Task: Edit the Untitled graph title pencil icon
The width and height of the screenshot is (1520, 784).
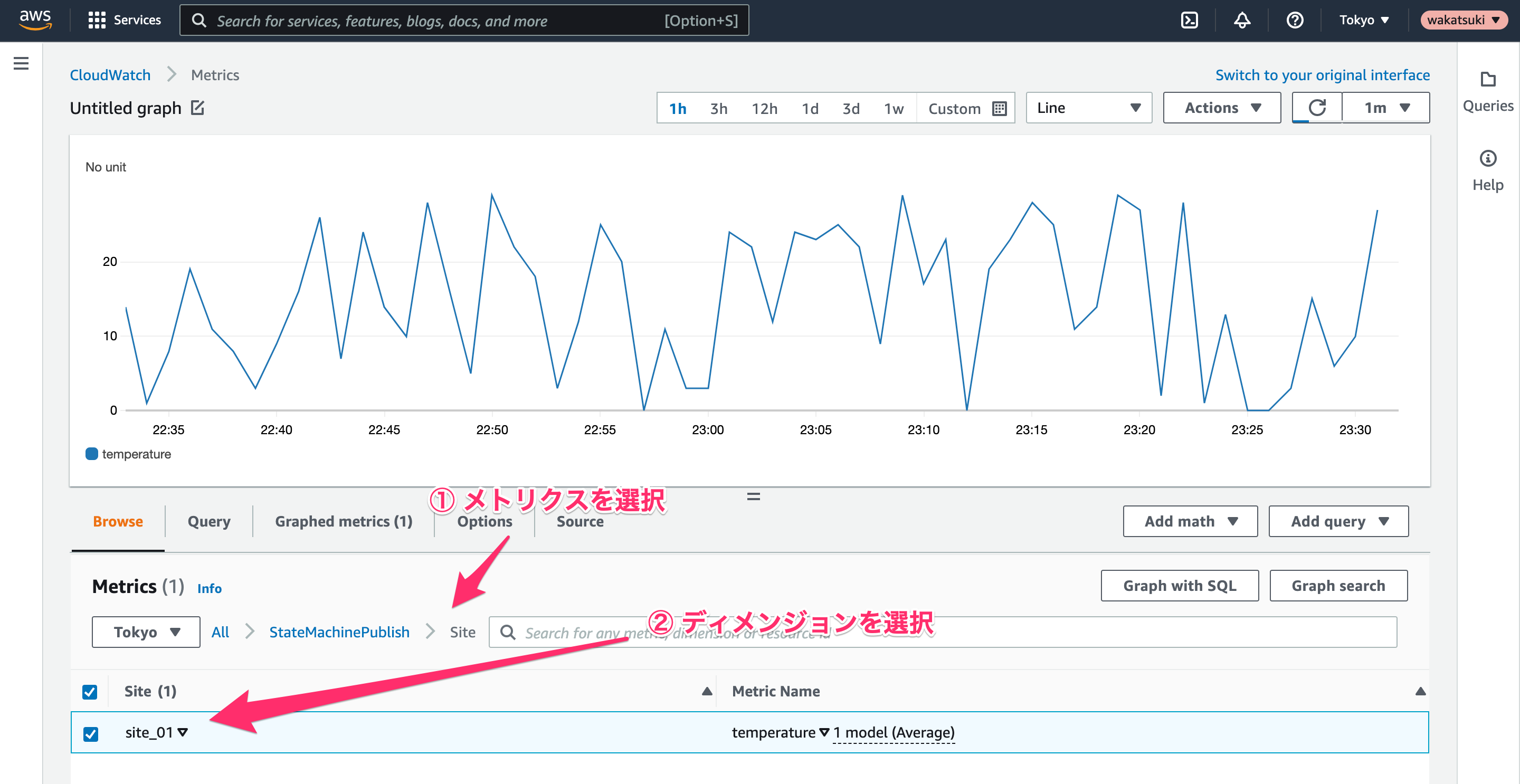Action: click(198, 108)
